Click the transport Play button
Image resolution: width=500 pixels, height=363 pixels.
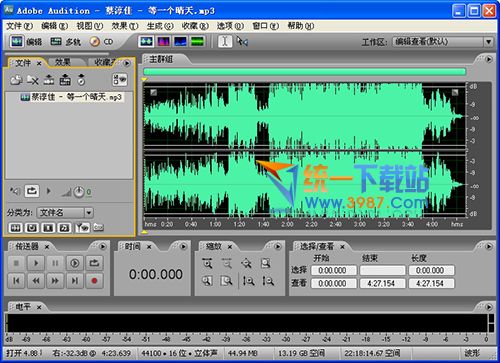click(x=36, y=263)
